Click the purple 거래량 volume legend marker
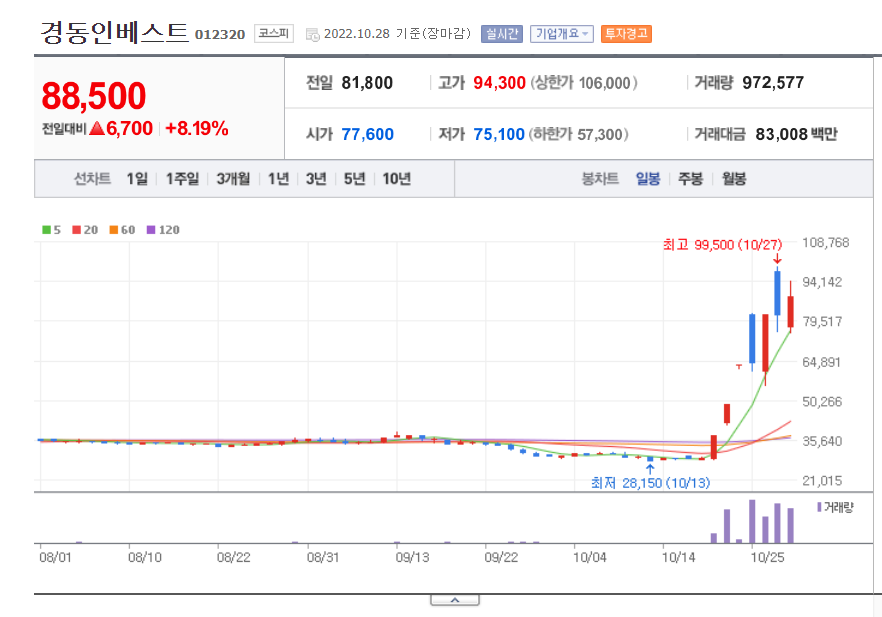Viewport: 882px width, 617px height. pos(820,507)
